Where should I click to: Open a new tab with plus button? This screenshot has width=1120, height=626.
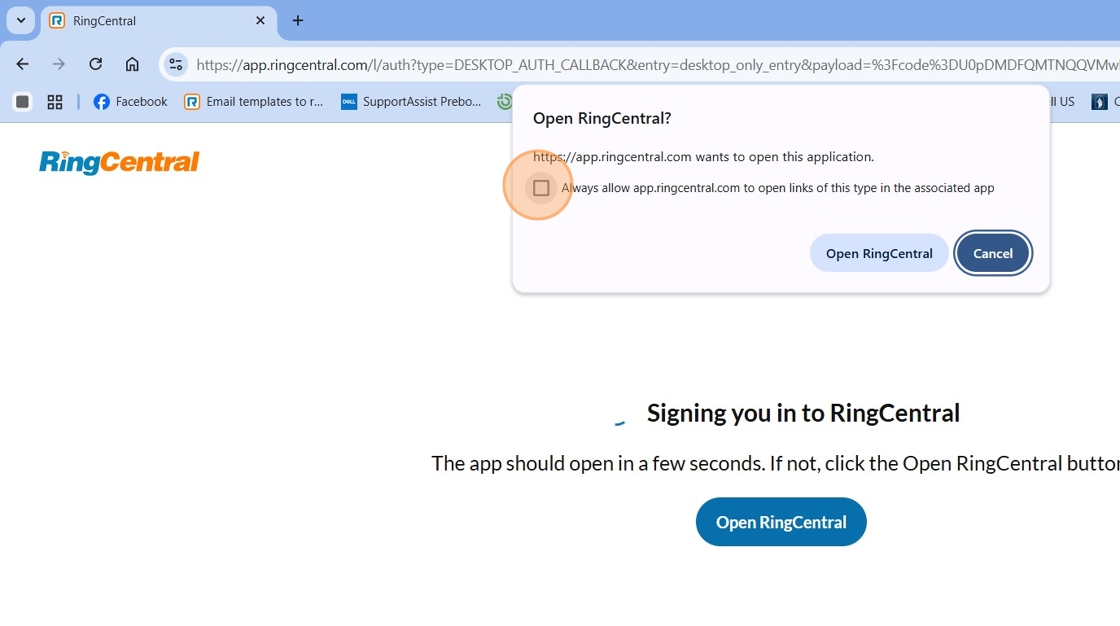tap(298, 21)
